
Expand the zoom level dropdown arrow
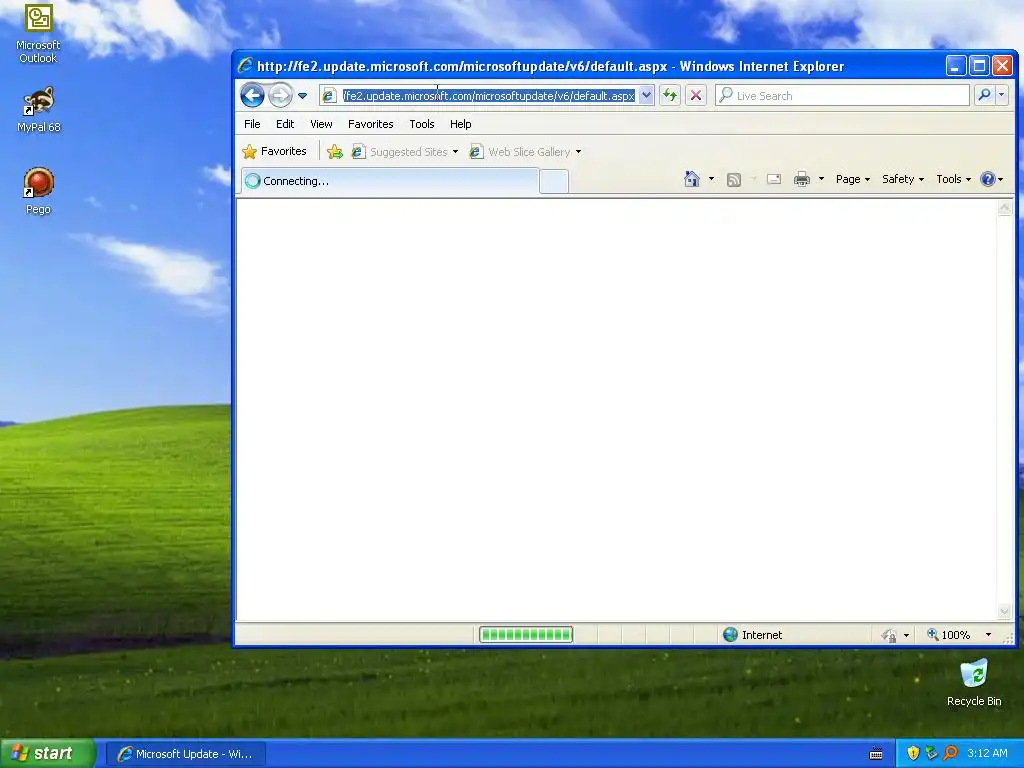tap(988, 635)
